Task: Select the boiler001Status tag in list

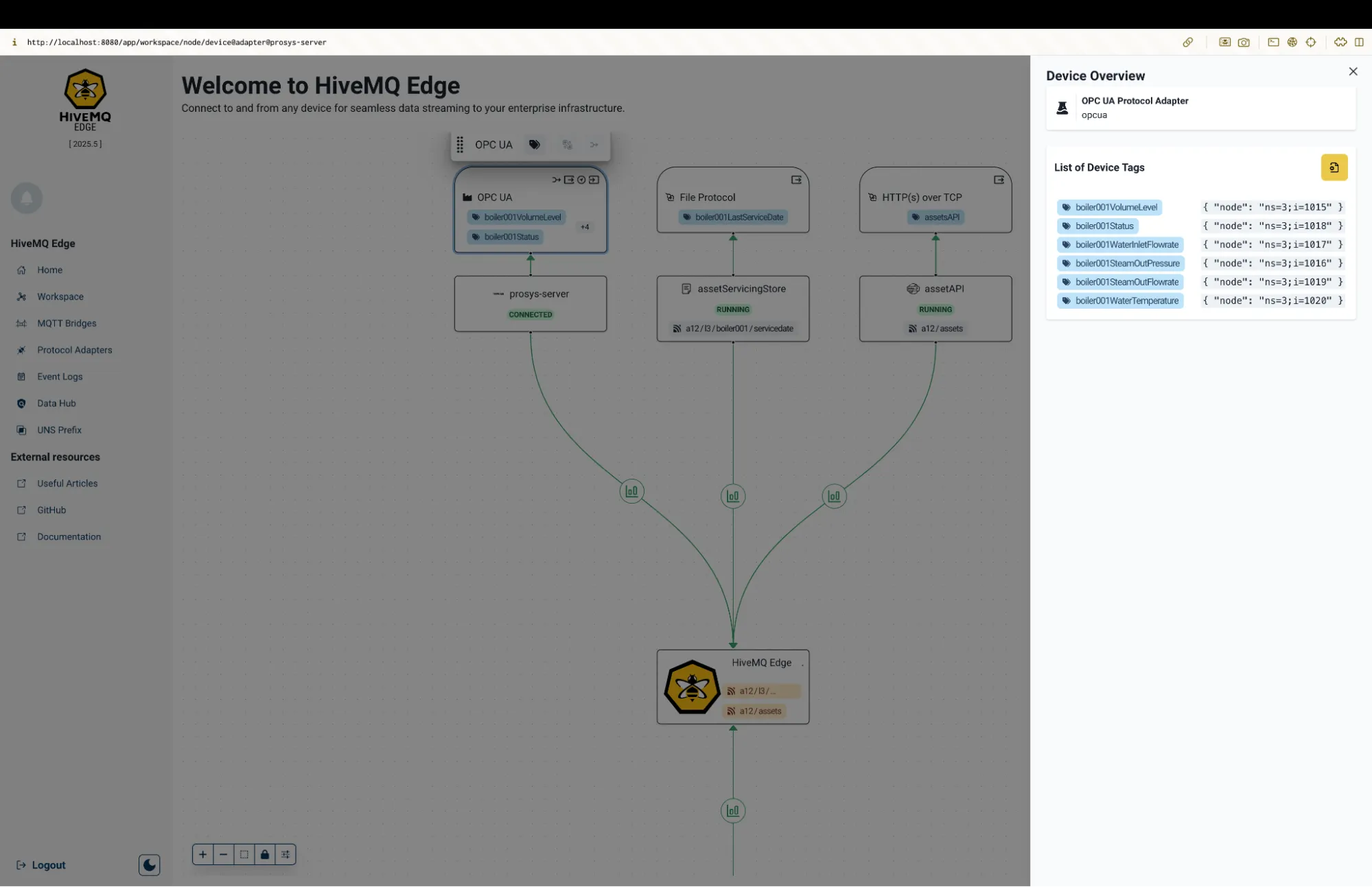Action: (x=1097, y=226)
